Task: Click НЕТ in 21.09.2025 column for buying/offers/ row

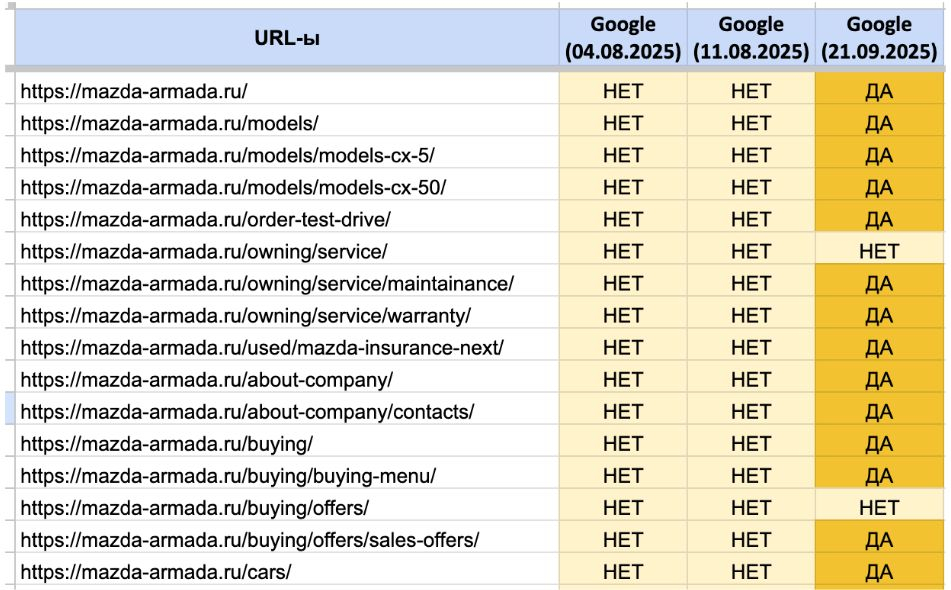Action: tap(878, 507)
